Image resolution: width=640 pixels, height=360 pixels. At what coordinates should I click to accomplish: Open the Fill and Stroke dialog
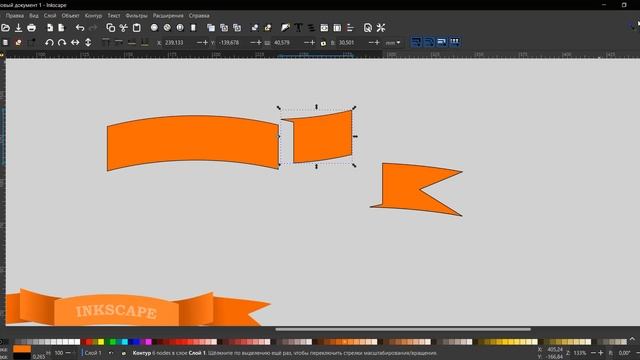tap(285, 28)
